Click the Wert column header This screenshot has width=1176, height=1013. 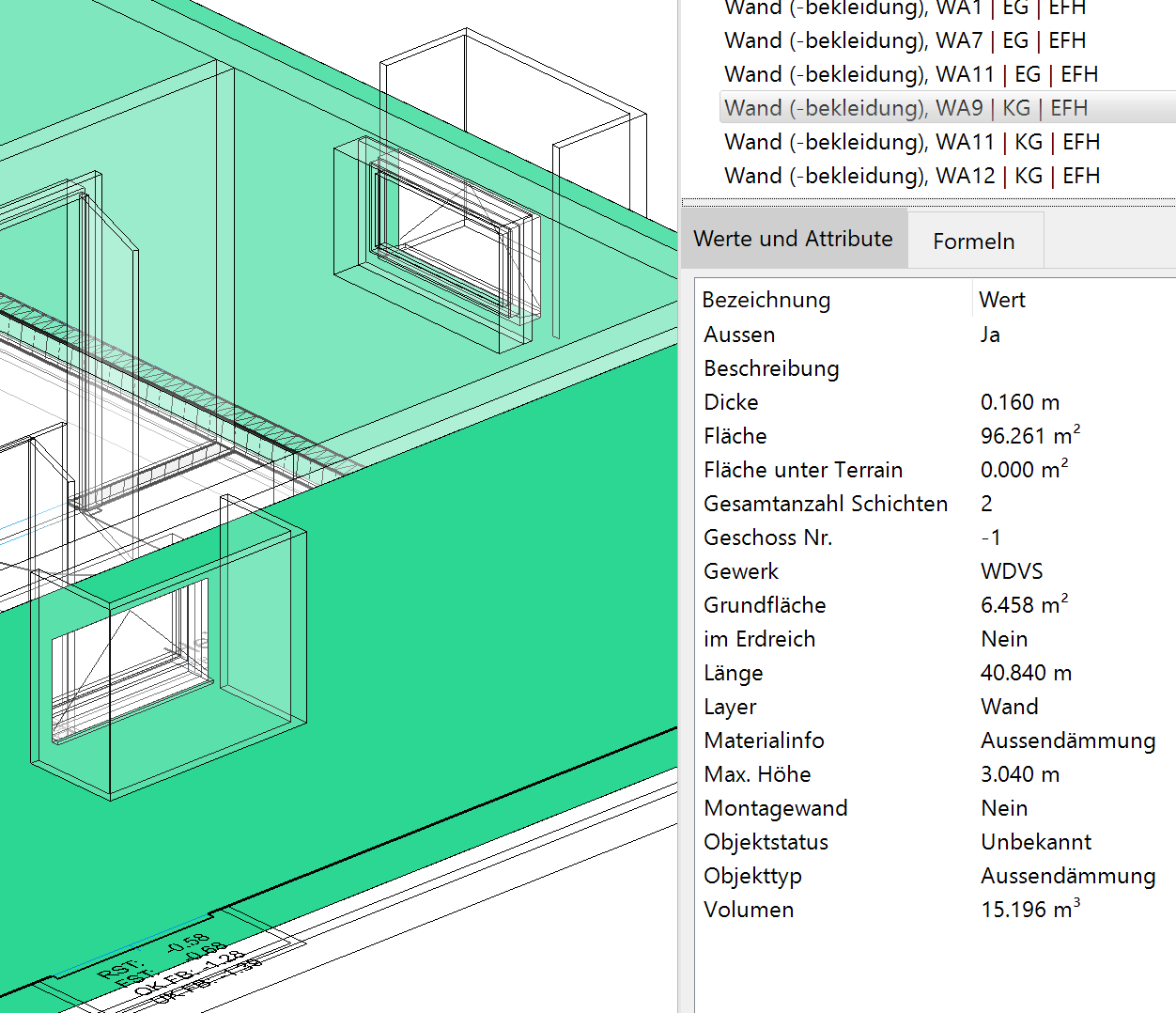coord(1002,300)
